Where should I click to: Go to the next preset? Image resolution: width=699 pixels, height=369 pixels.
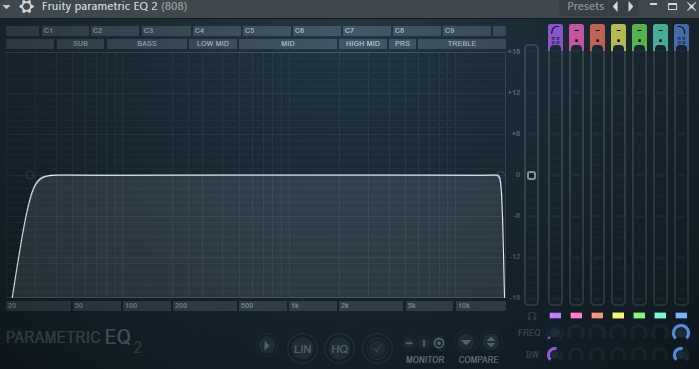point(631,7)
